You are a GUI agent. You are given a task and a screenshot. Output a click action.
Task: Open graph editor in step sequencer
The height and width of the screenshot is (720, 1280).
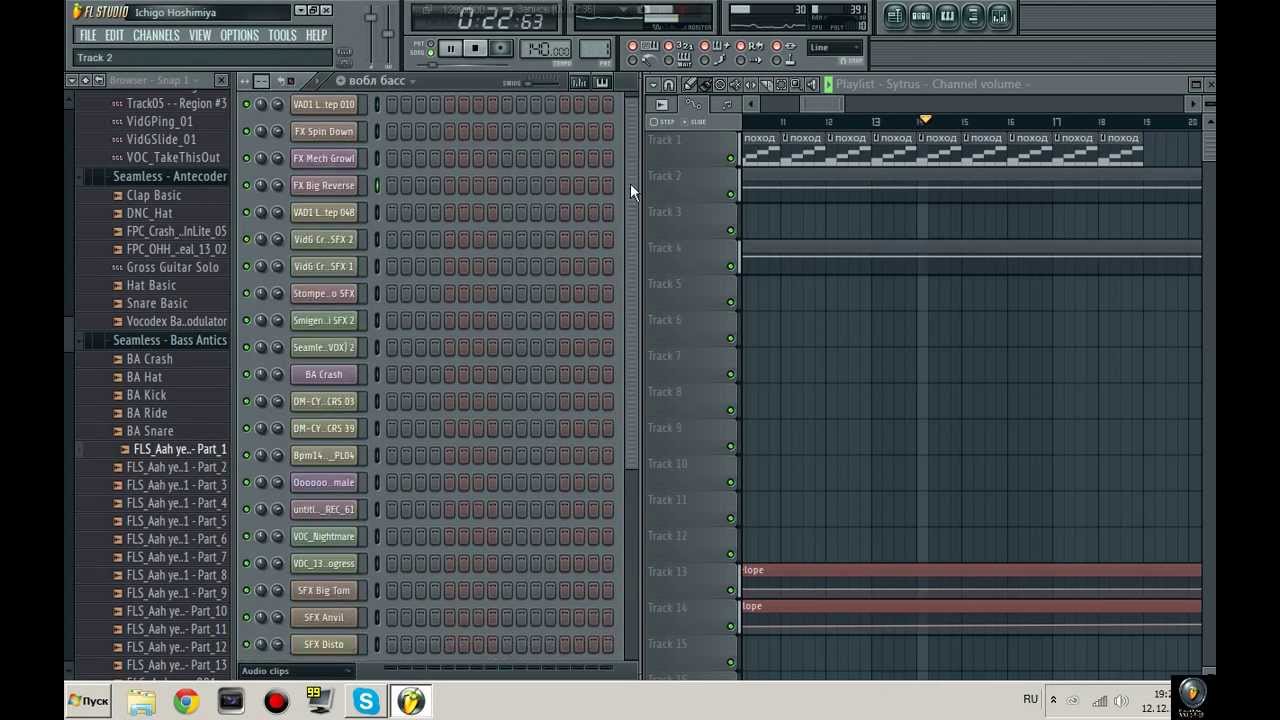[579, 82]
